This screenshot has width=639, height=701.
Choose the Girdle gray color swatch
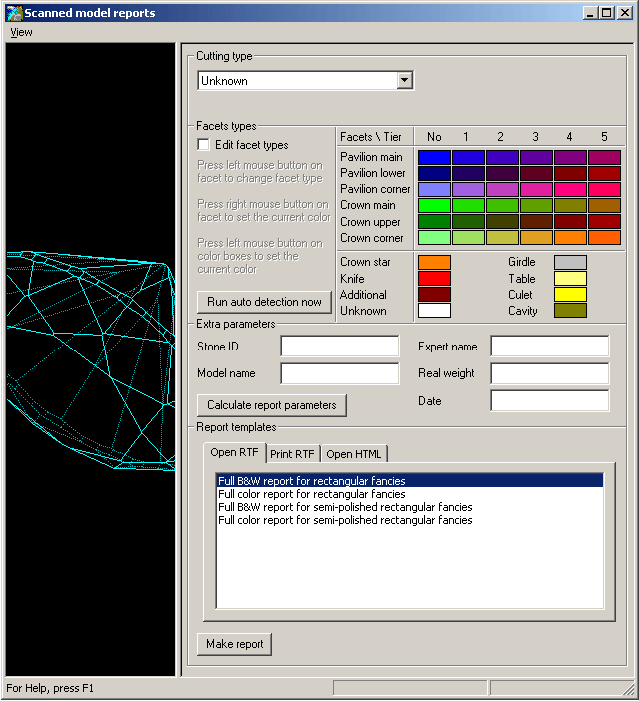click(x=570, y=262)
